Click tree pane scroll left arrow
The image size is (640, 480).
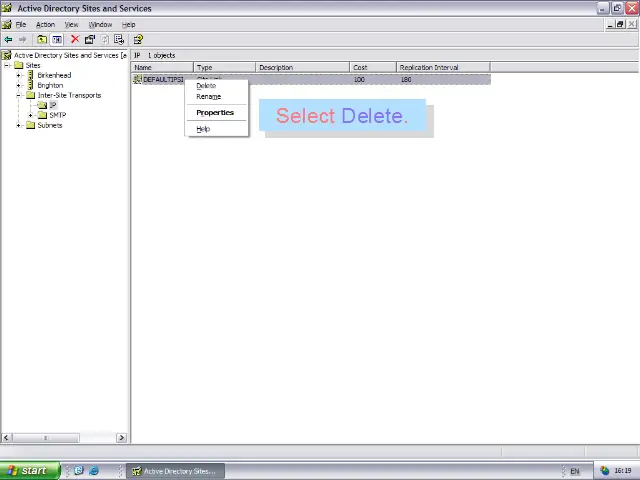click(6, 438)
